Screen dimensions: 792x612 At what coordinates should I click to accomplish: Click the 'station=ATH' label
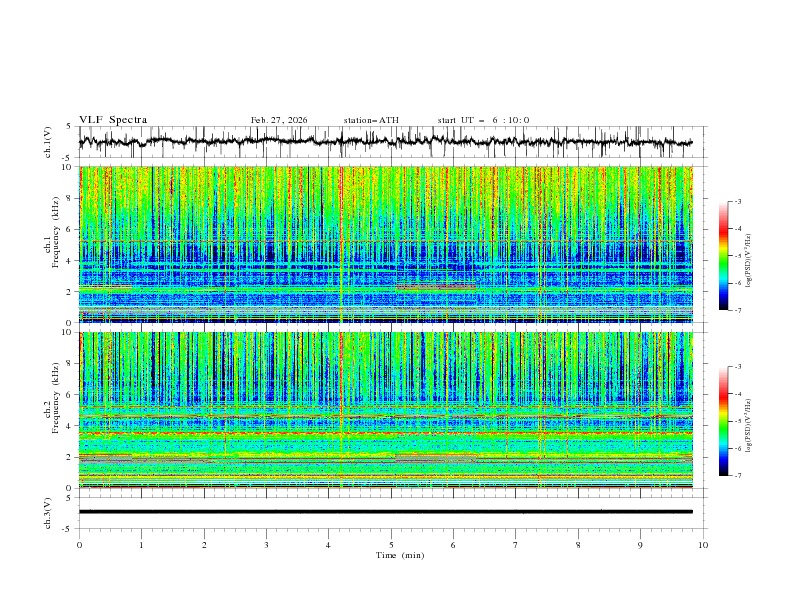click(x=371, y=120)
